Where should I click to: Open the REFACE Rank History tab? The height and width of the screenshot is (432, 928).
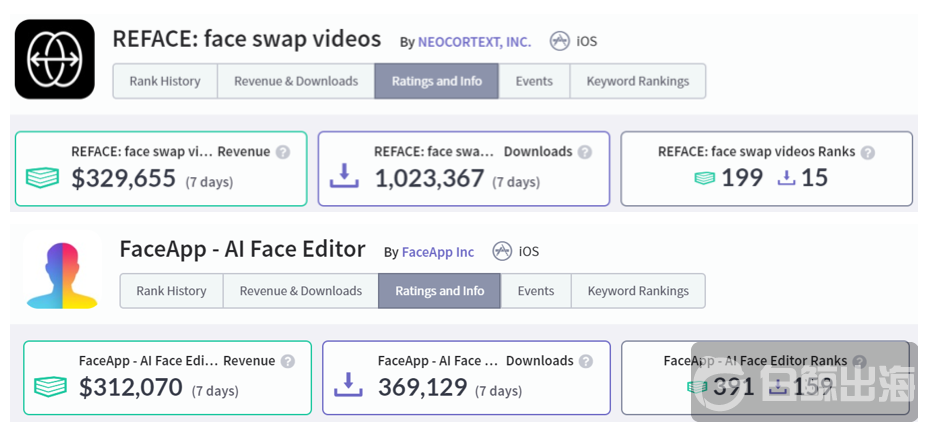point(165,81)
